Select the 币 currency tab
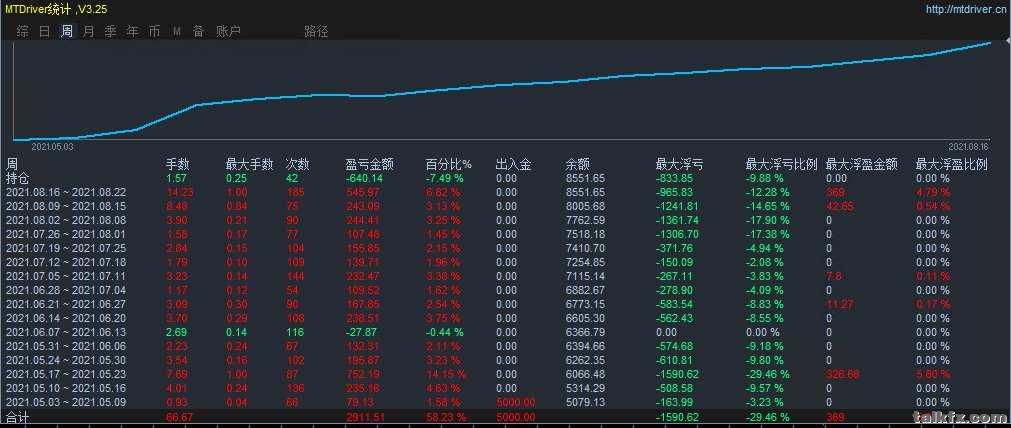The height and width of the screenshot is (428, 1011). tap(154, 32)
